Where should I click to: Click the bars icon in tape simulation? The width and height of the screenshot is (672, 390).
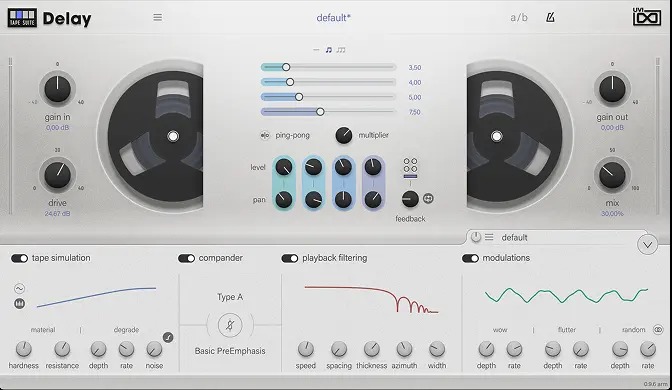pos(19,303)
